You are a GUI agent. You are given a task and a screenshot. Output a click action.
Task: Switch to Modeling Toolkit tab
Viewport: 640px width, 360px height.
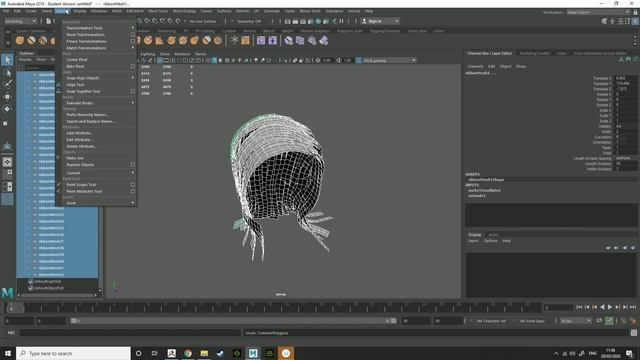pos(534,53)
